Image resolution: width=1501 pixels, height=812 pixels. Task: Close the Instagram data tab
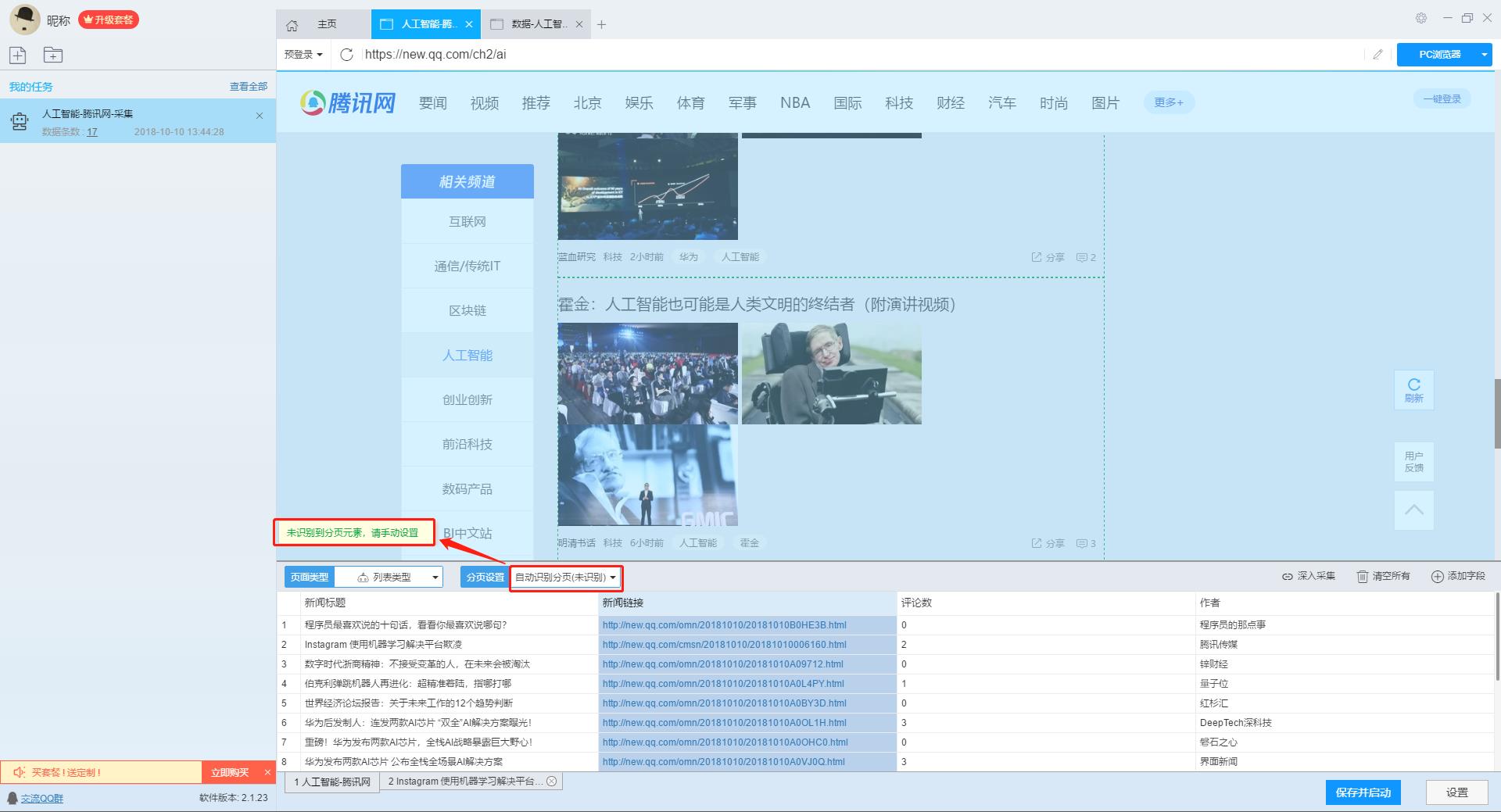click(551, 782)
